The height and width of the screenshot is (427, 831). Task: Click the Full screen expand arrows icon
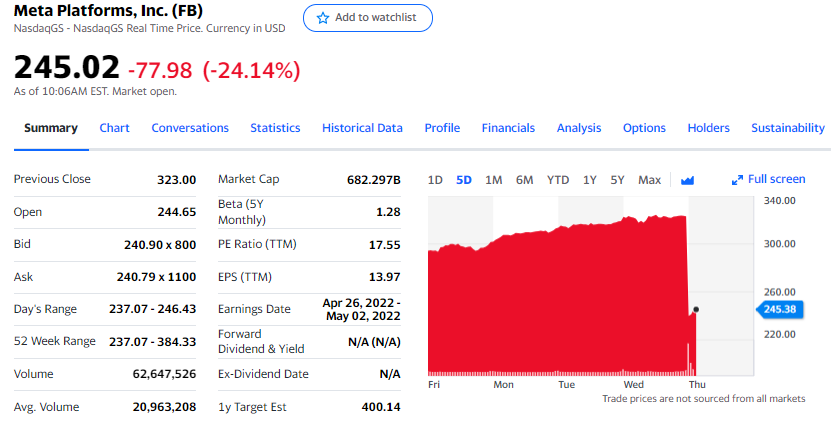pos(737,180)
